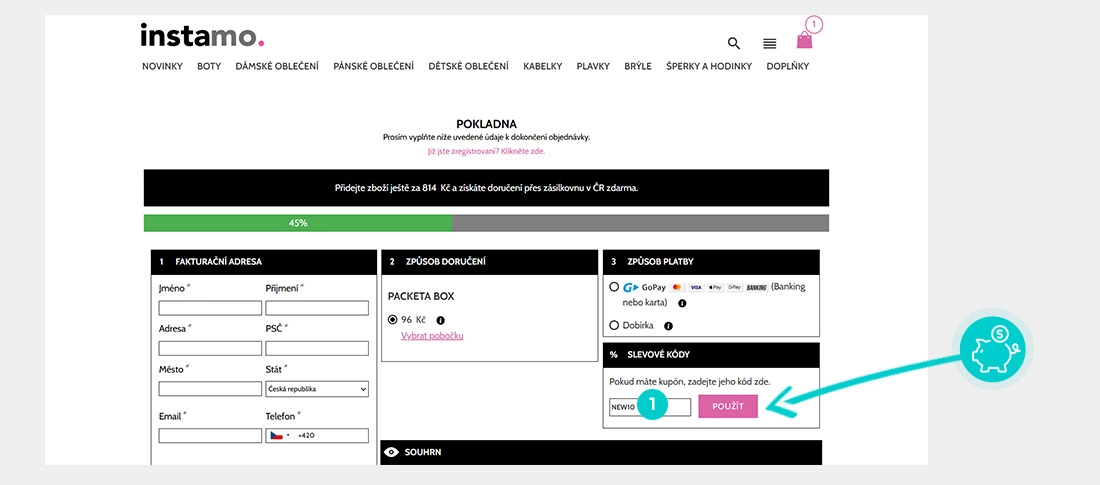Click the POKLADNA heading
This screenshot has width=1100, height=485.
[486, 124]
